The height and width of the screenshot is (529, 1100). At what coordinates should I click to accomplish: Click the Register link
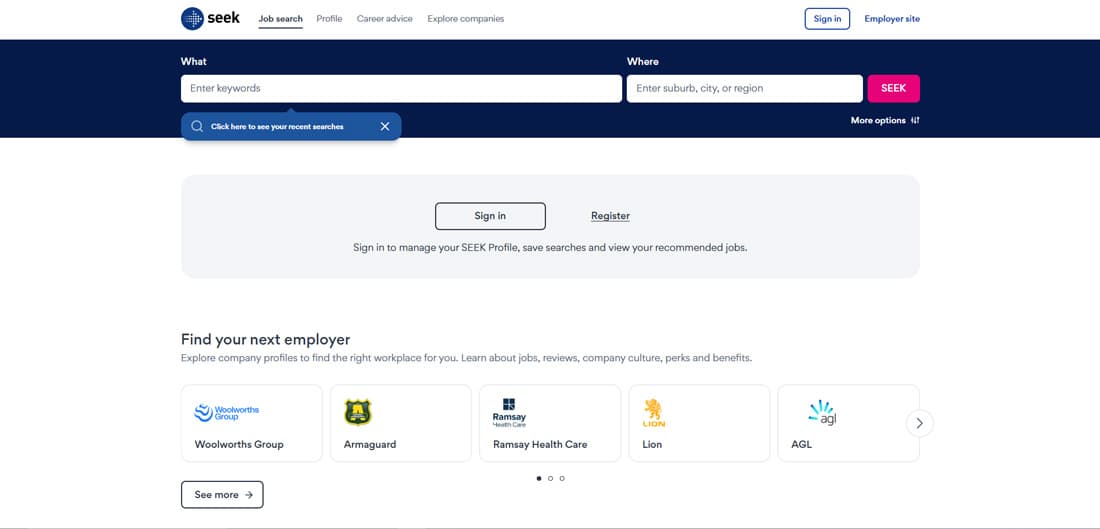pyautogui.click(x=610, y=216)
